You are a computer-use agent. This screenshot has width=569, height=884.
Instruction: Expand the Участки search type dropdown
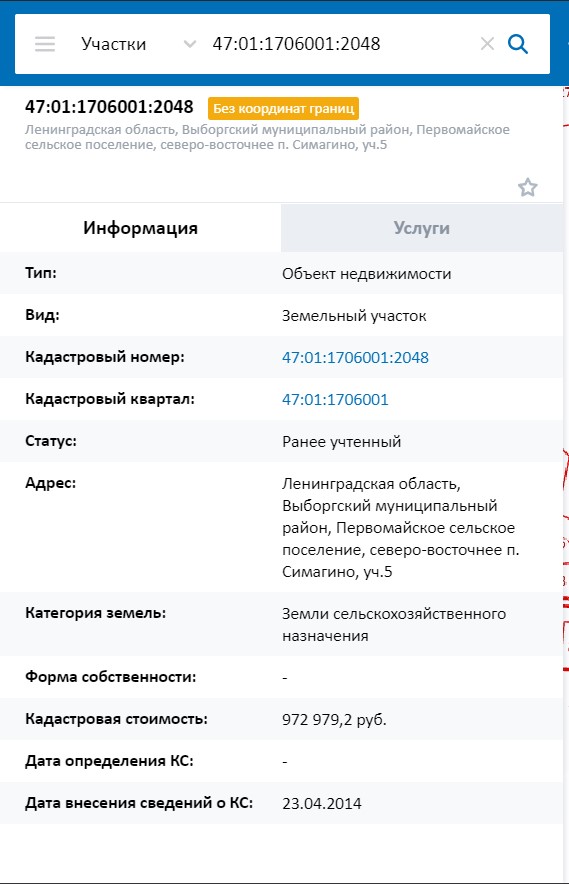point(138,44)
